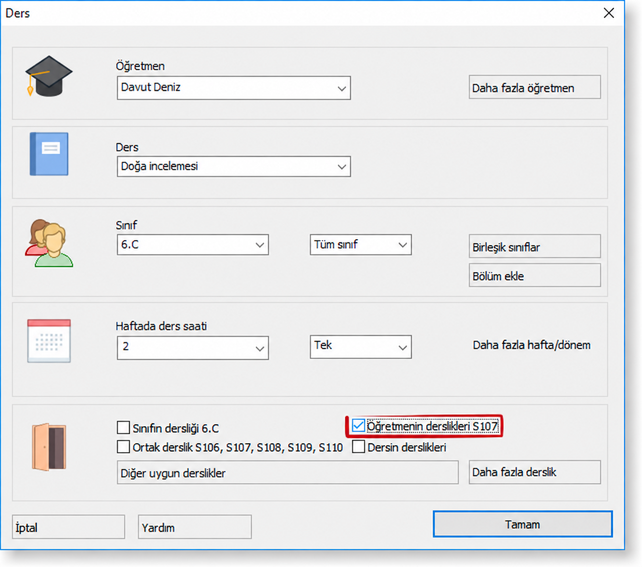
Task: Open the Sınıf dropdown showing 6.C
Action: click(x=193, y=245)
